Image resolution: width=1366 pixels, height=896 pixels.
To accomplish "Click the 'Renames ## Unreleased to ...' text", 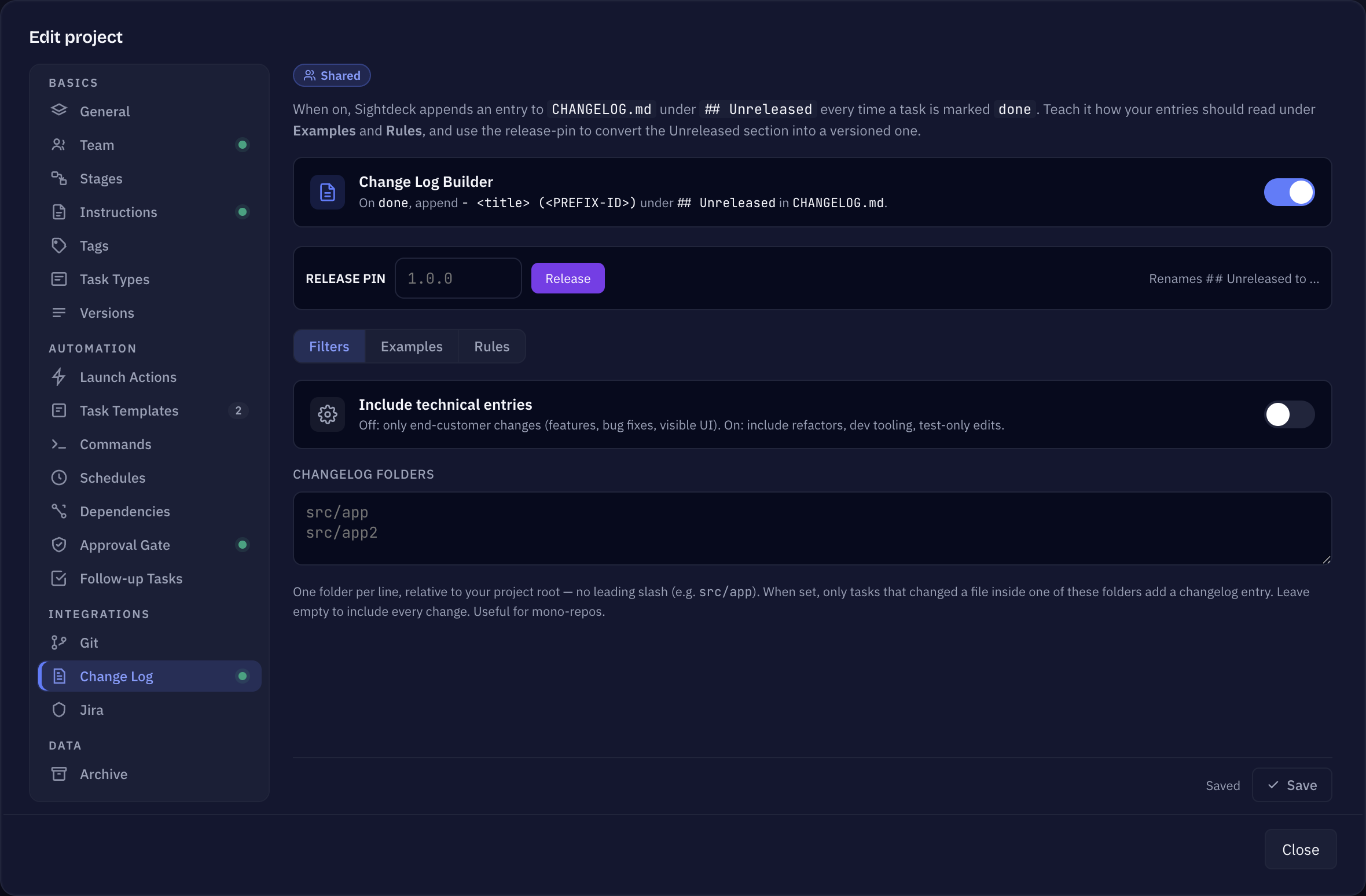I will coord(1234,278).
